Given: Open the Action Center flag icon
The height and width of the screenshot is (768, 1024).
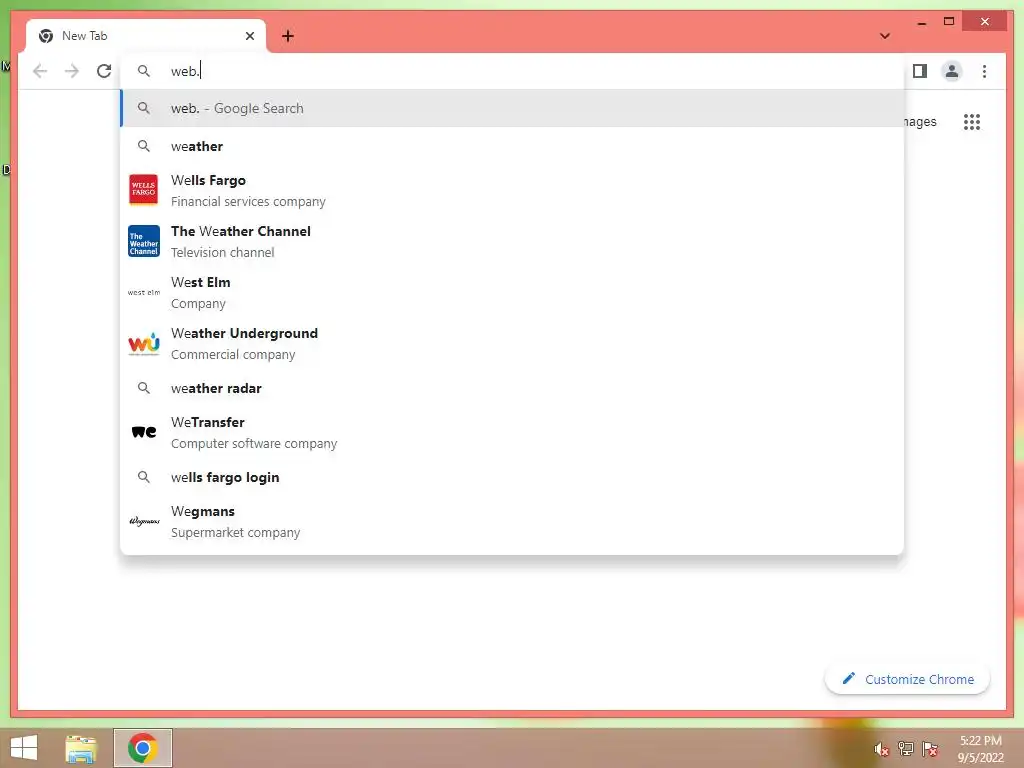Looking at the screenshot, I should [930, 748].
